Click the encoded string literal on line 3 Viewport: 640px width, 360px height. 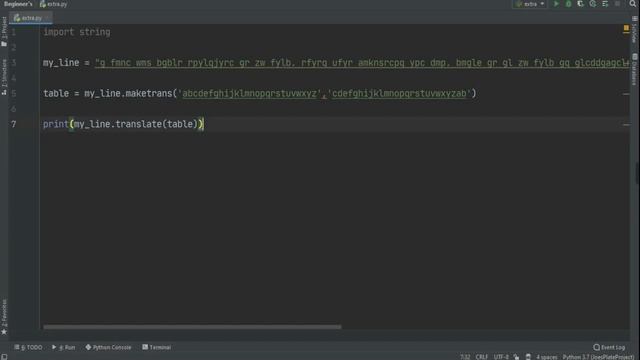[362, 63]
